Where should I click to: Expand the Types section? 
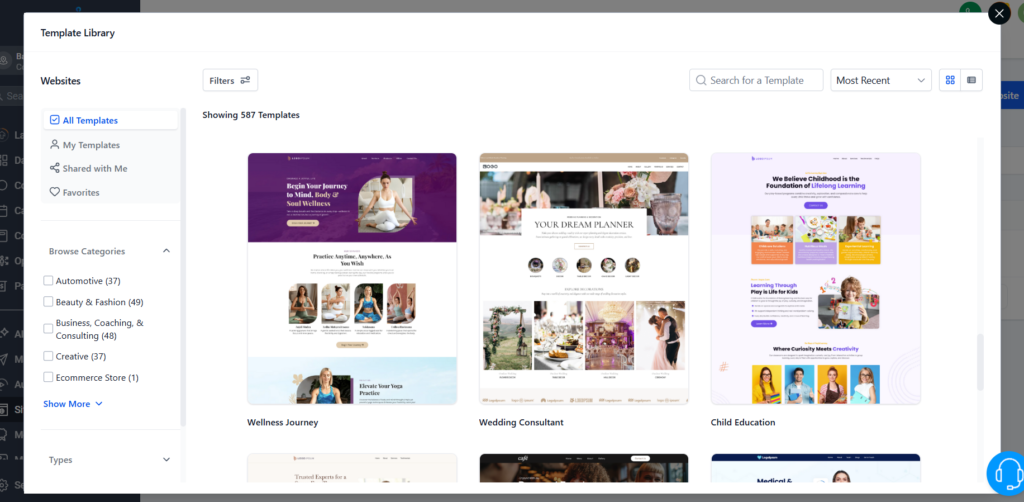(x=166, y=460)
